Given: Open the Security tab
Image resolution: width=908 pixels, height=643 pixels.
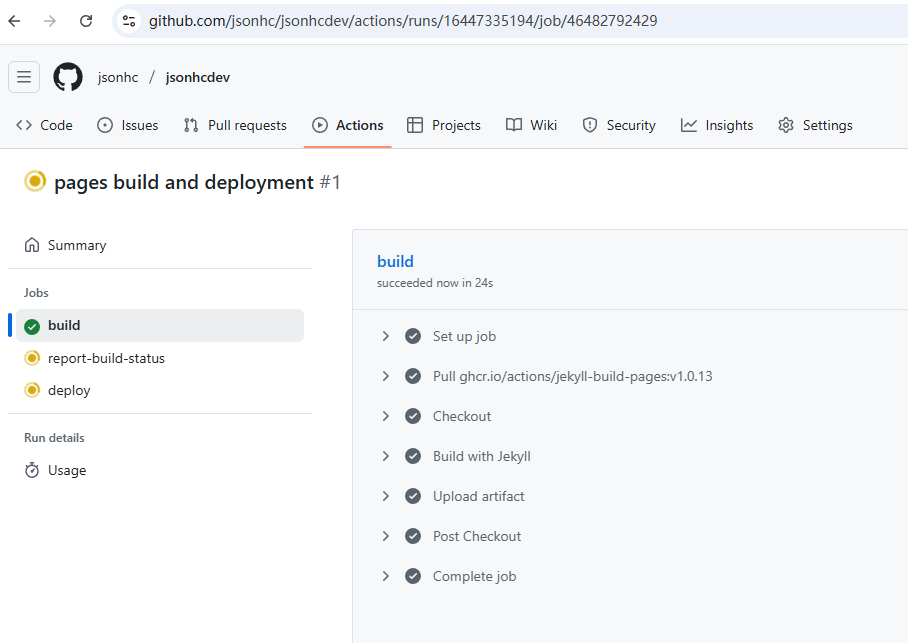Looking at the screenshot, I should coord(618,125).
